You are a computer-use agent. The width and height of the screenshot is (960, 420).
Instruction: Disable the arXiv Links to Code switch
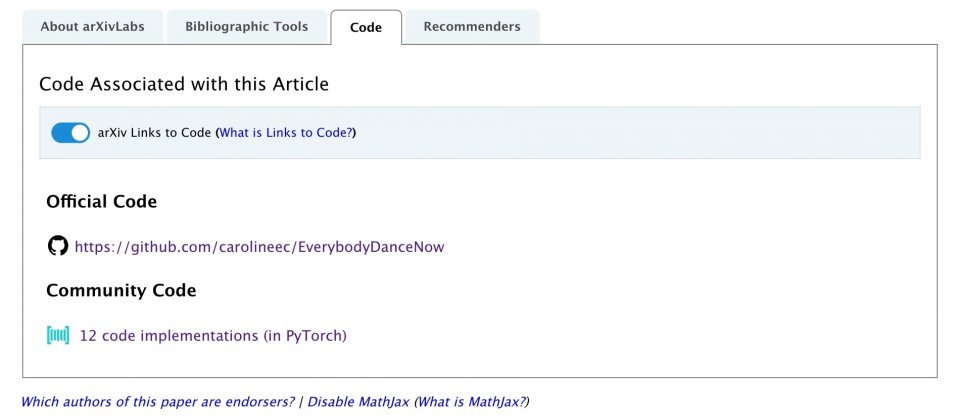pyautogui.click(x=70, y=133)
